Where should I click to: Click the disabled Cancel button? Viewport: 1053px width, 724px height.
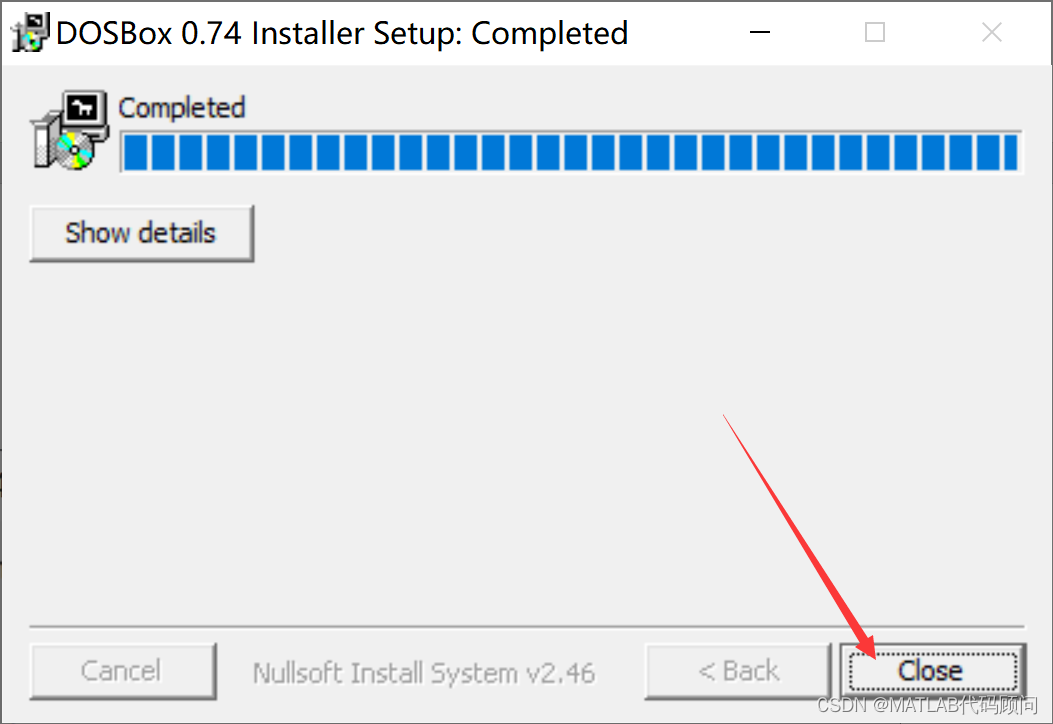pyautogui.click(x=122, y=670)
